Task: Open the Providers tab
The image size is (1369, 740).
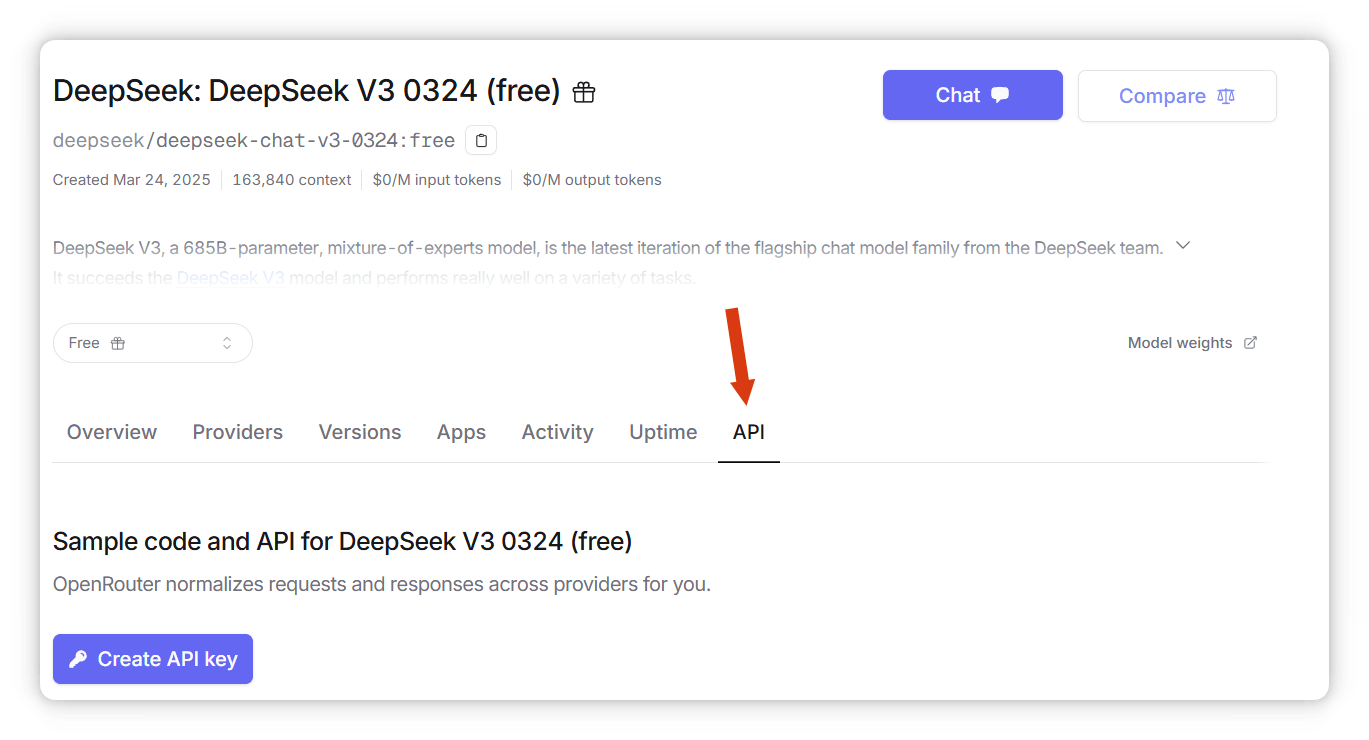Action: 238,432
